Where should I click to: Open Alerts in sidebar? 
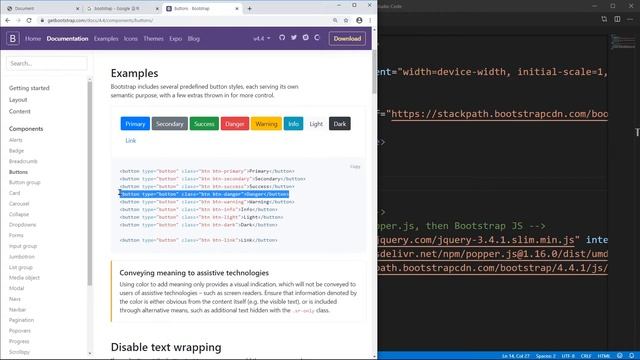click(16, 140)
